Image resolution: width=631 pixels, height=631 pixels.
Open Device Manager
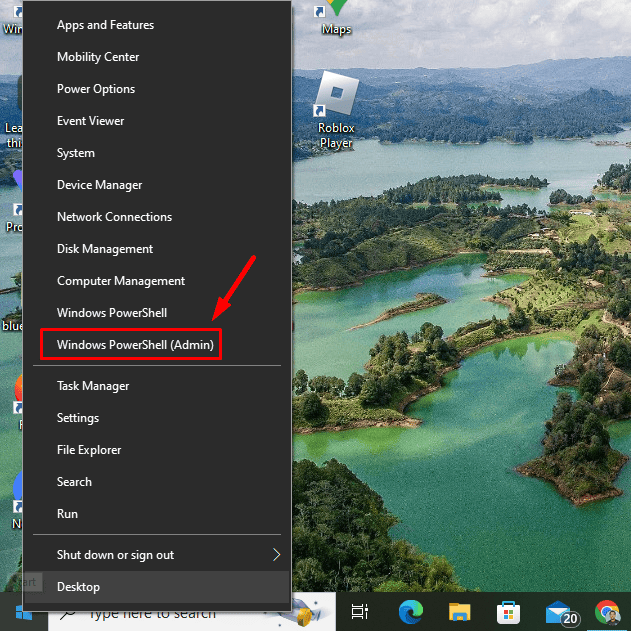(x=157, y=185)
